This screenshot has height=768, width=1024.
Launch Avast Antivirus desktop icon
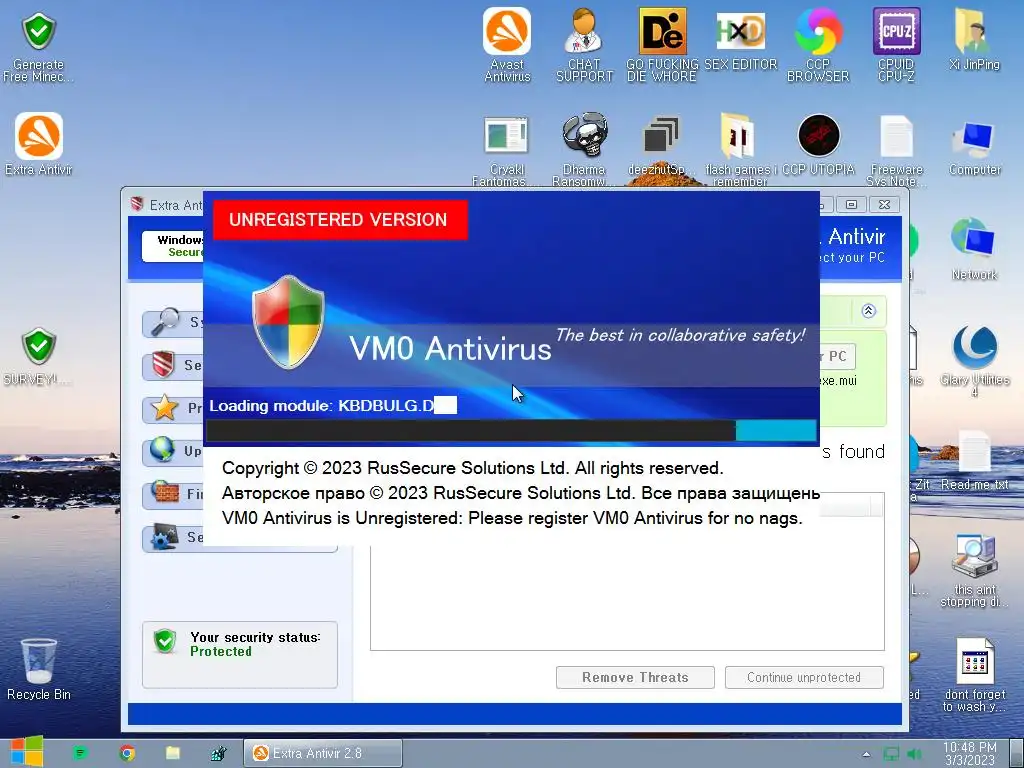507,44
